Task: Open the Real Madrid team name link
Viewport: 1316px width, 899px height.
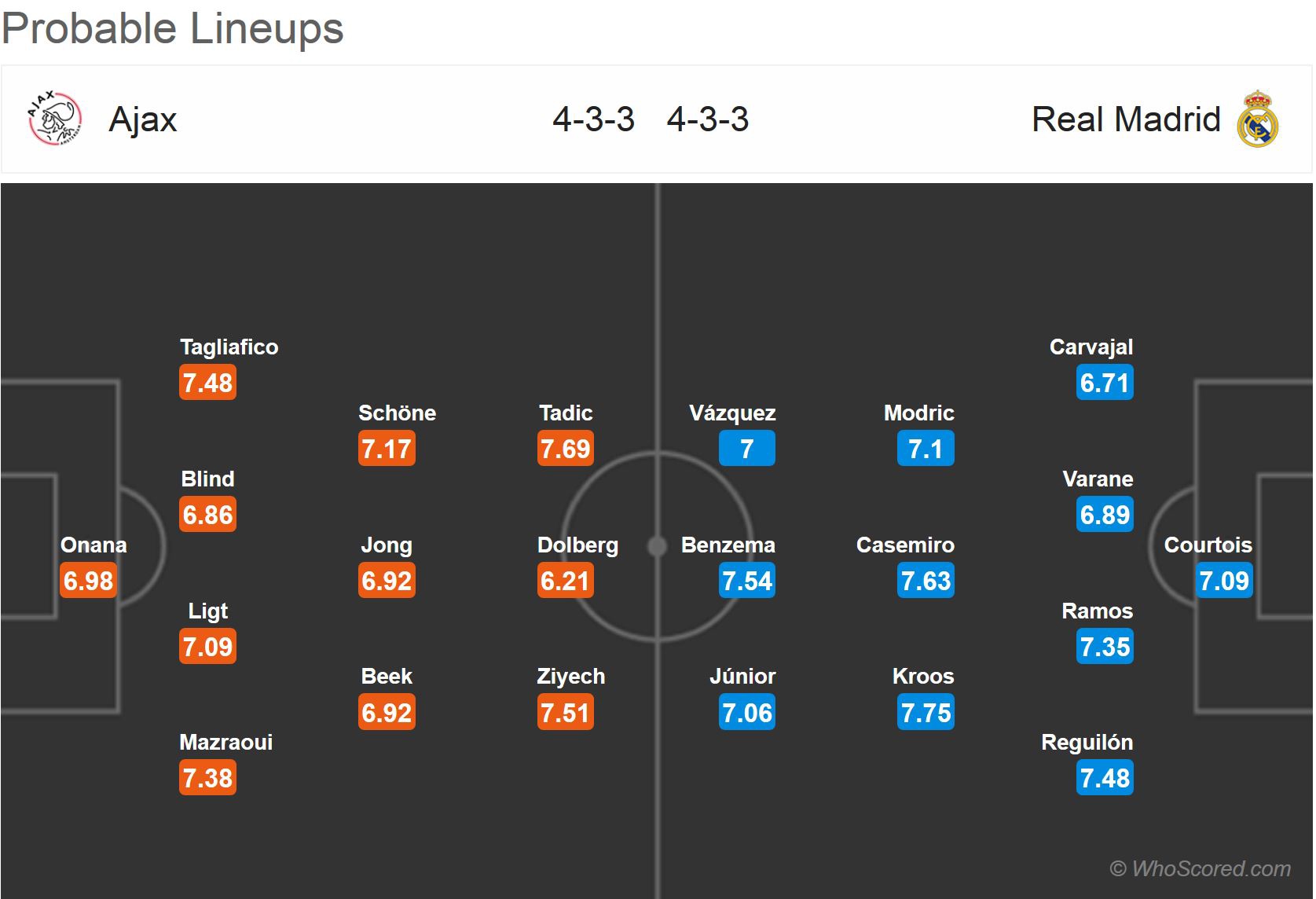Action: [x=1125, y=119]
